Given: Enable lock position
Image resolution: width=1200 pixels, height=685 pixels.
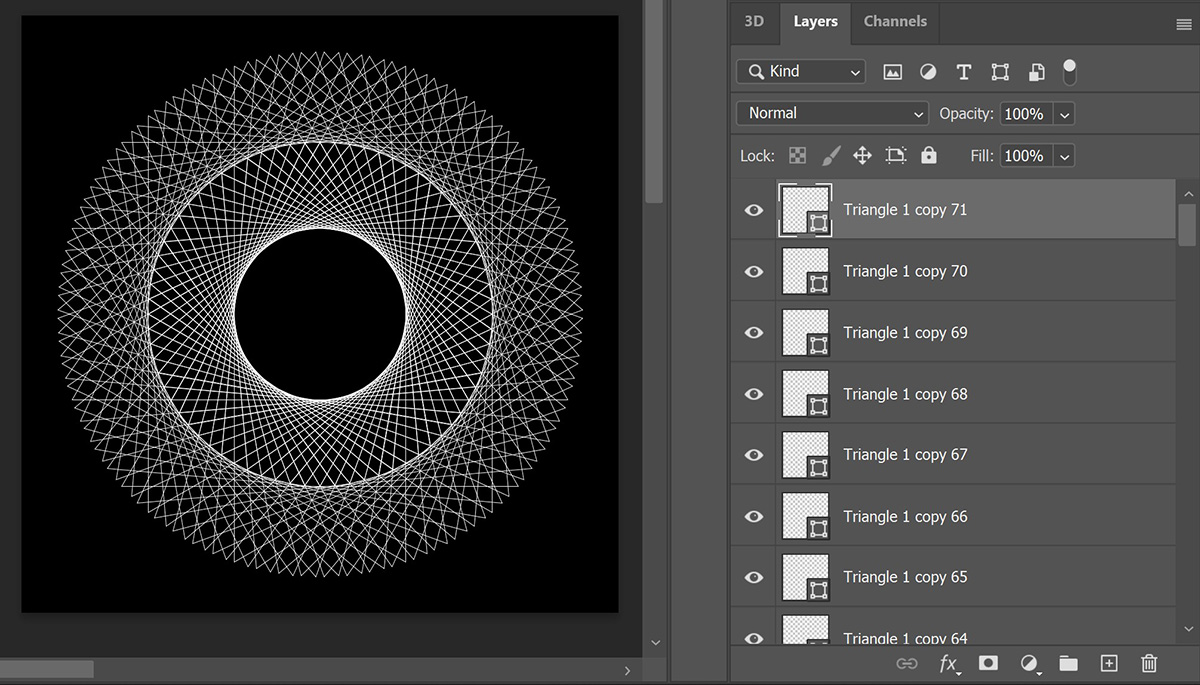Looking at the screenshot, I should [861, 155].
